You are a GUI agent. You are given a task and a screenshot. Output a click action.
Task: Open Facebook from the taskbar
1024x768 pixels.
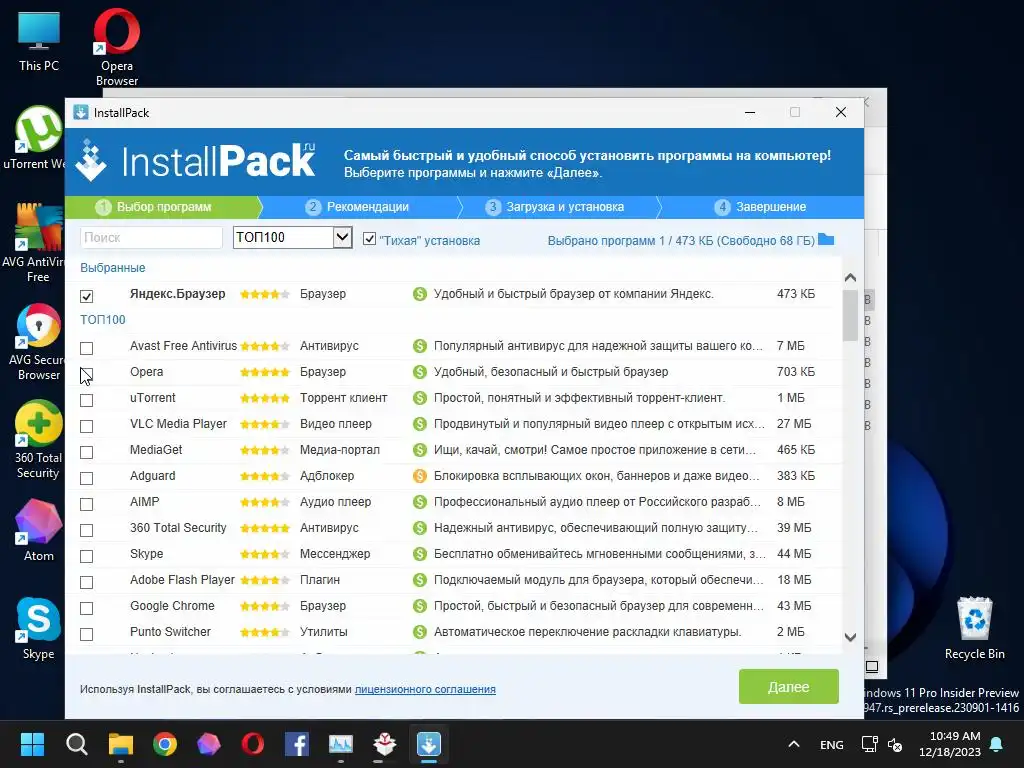pyautogui.click(x=297, y=744)
